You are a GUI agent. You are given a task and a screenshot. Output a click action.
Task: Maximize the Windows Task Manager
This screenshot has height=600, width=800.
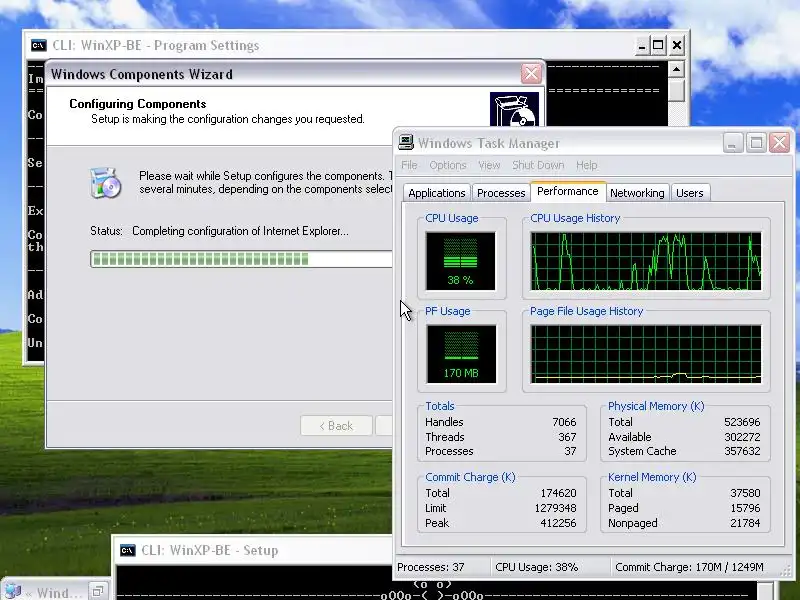pos(756,143)
